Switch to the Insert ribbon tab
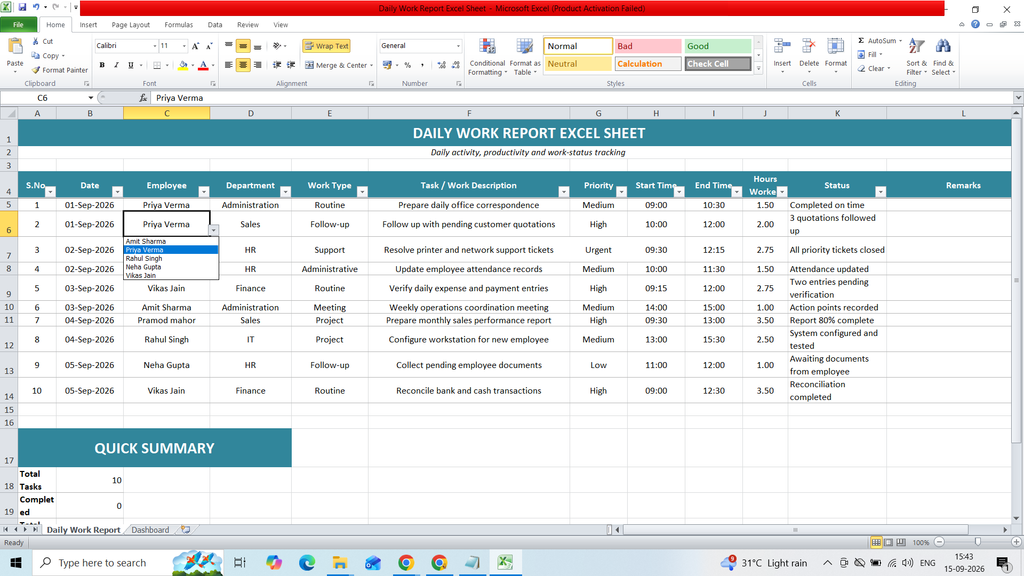 point(88,25)
